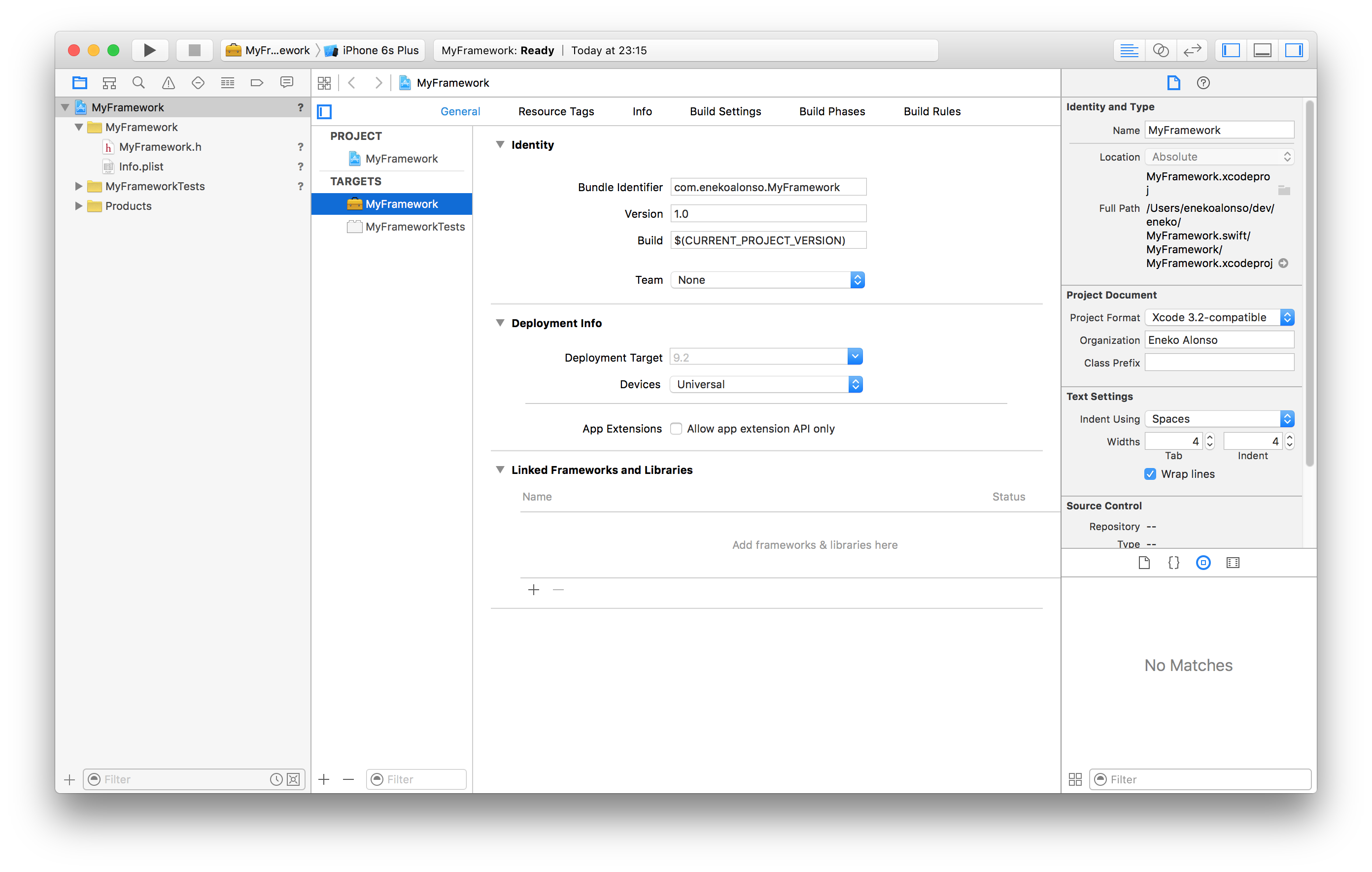Screen dimensions: 1372x872
Task: Add a new target with plus button
Action: (x=324, y=779)
